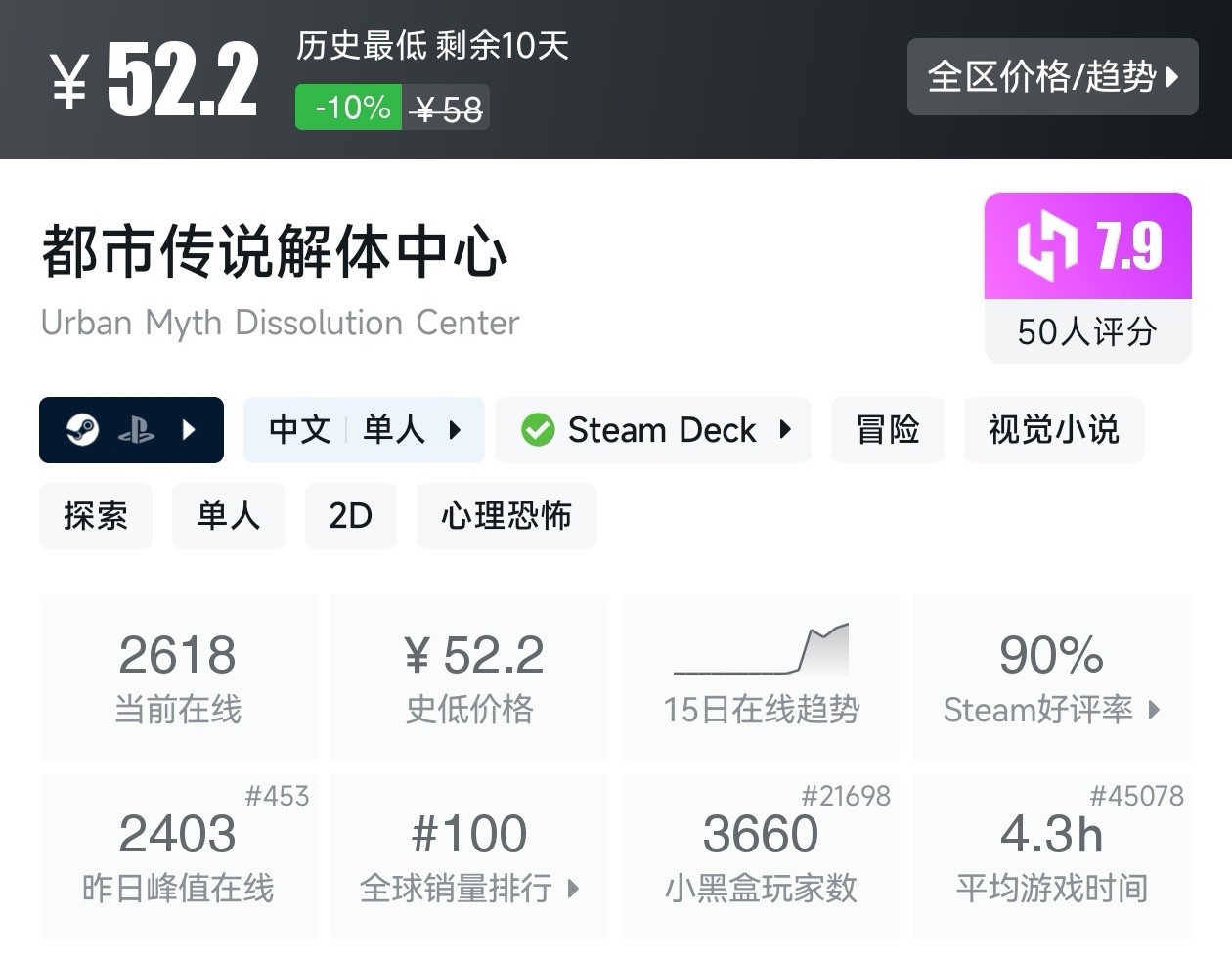Open the 15日在线趋势 chart thumbnail
This screenshot has width=1232, height=958.
(x=761, y=648)
